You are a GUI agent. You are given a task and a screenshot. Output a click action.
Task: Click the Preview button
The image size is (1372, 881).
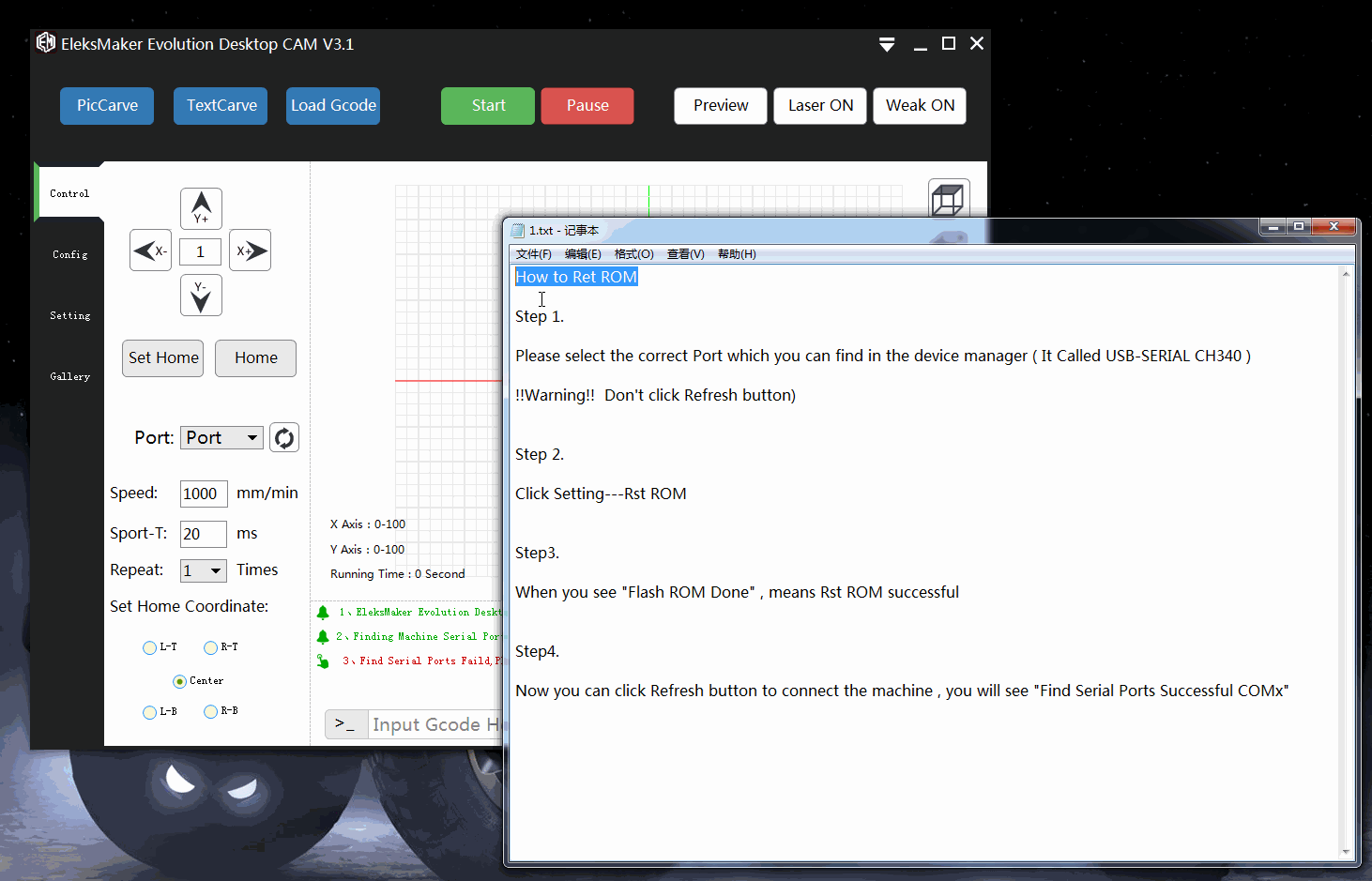(721, 106)
